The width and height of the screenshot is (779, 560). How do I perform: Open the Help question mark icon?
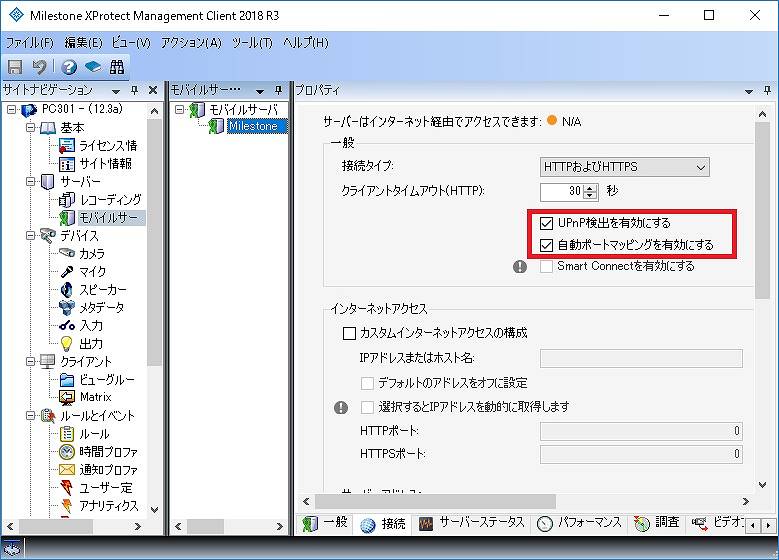69,67
